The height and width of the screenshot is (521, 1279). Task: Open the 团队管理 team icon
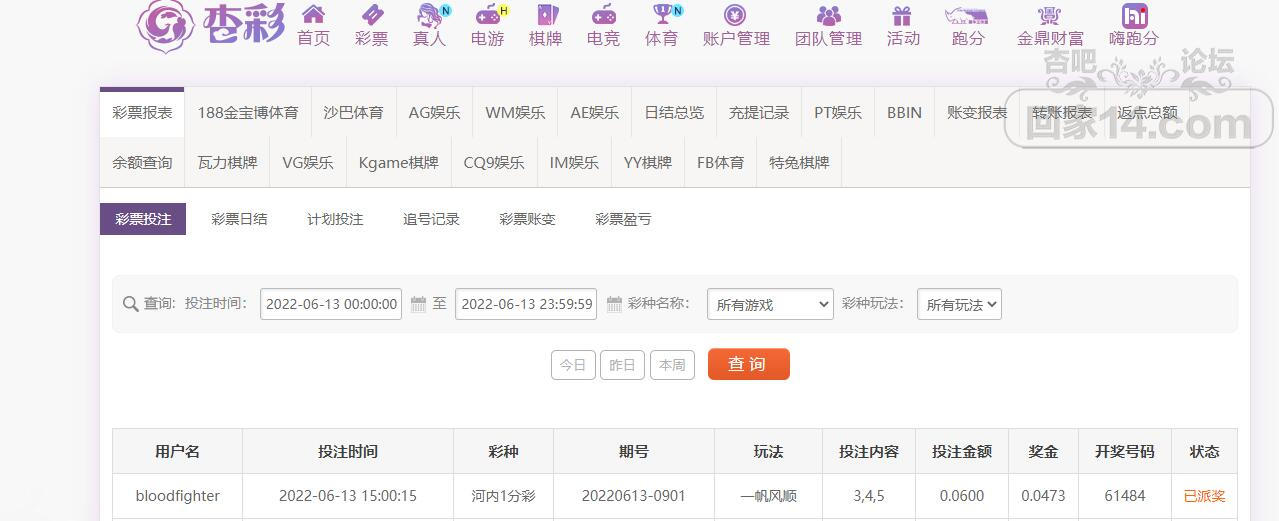point(828,15)
